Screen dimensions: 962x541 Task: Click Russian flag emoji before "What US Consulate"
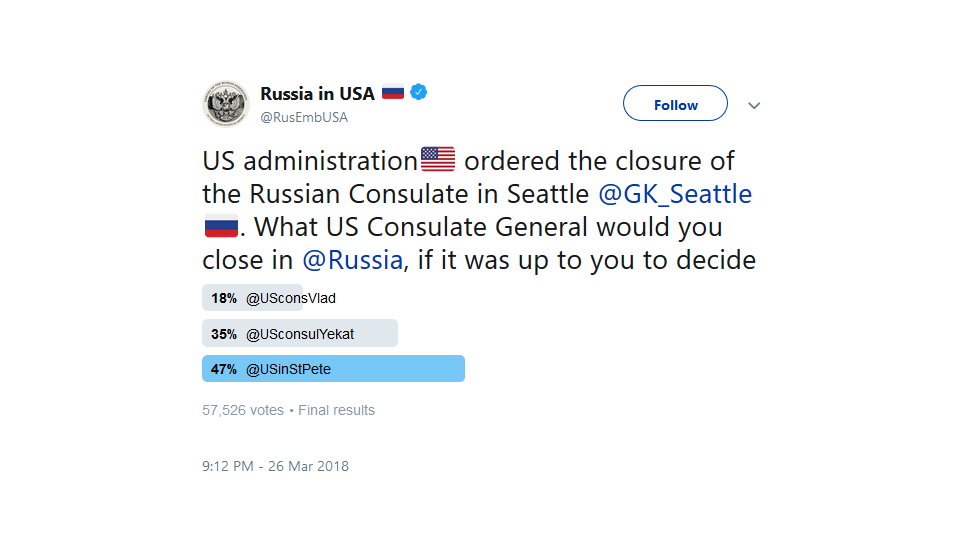pos(221,226)
